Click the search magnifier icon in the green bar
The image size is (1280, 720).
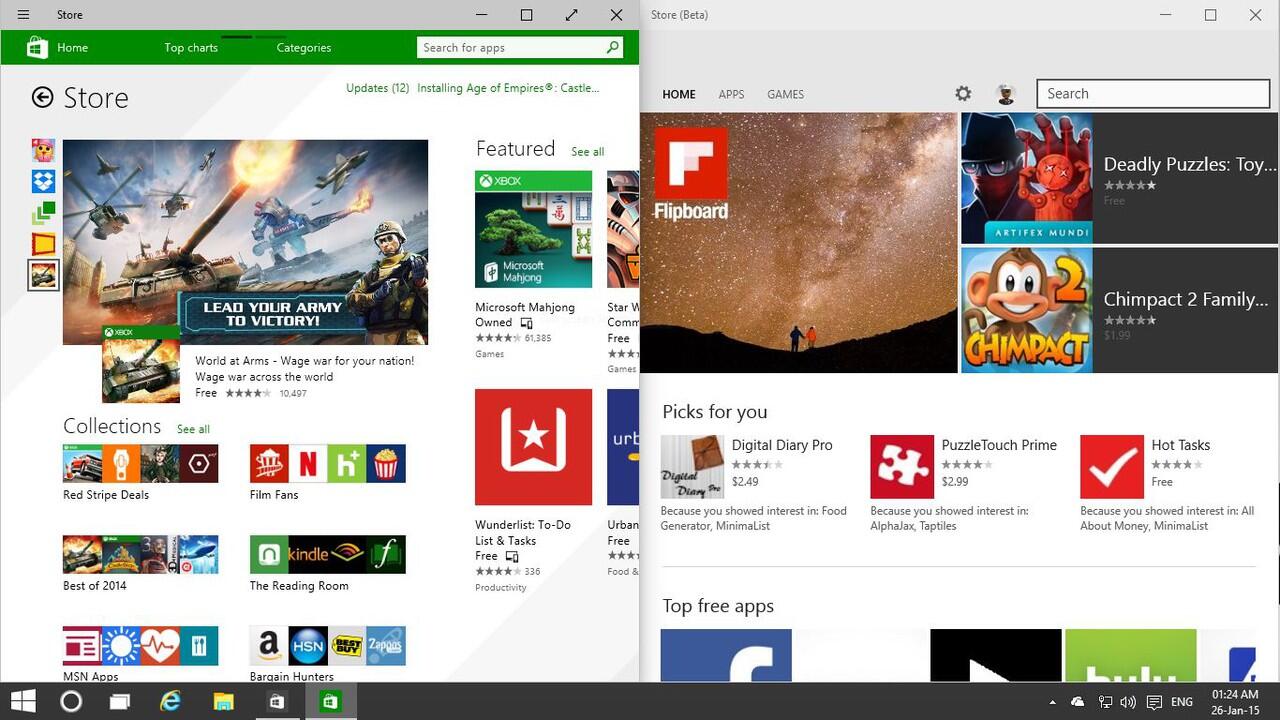coord(612,47)
